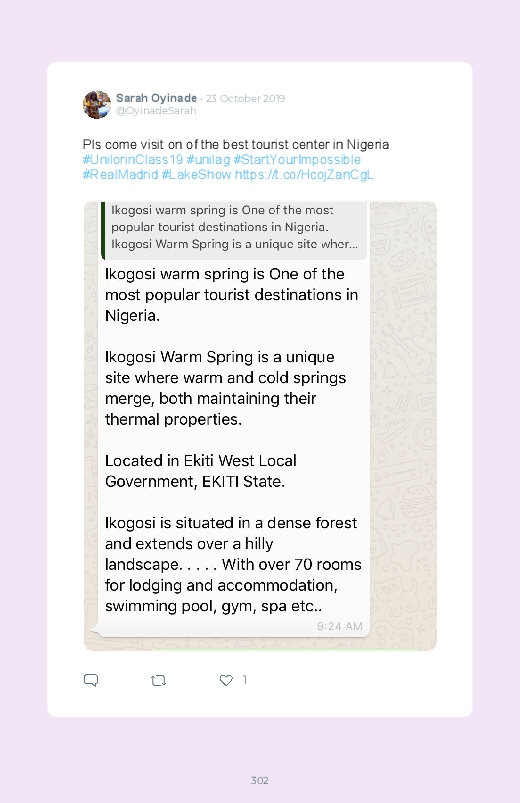
Task: Open the #unilag hashtag
Action: (208, 160)
